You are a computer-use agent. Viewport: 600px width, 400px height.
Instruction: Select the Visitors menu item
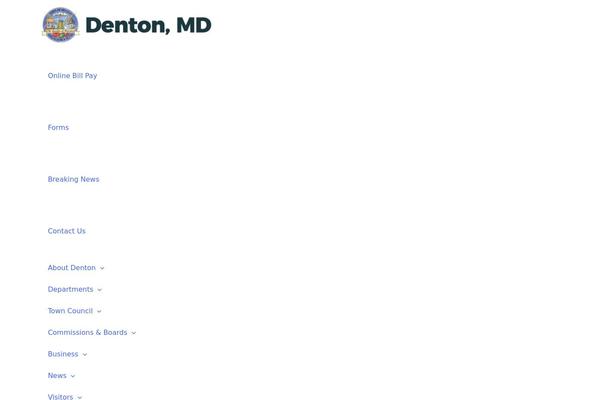pyautogui.click(x=60, y=397)
